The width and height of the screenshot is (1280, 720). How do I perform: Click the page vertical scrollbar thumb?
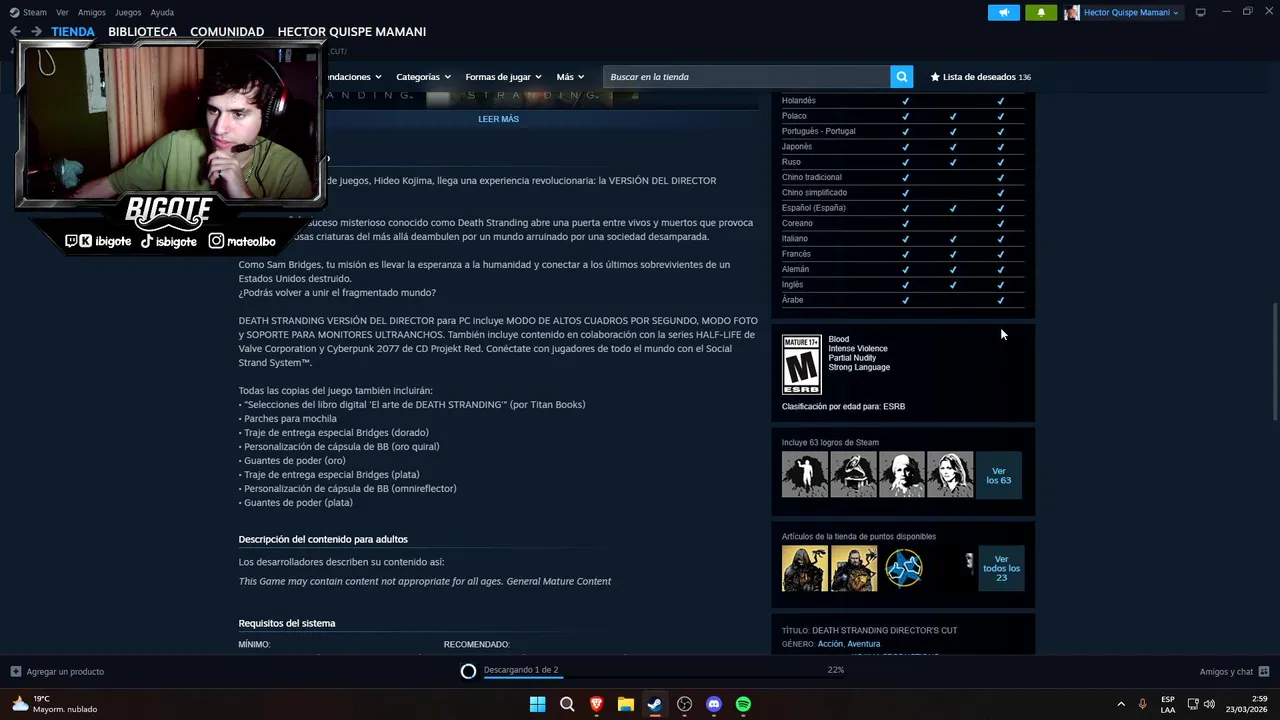pos(1274,362)
